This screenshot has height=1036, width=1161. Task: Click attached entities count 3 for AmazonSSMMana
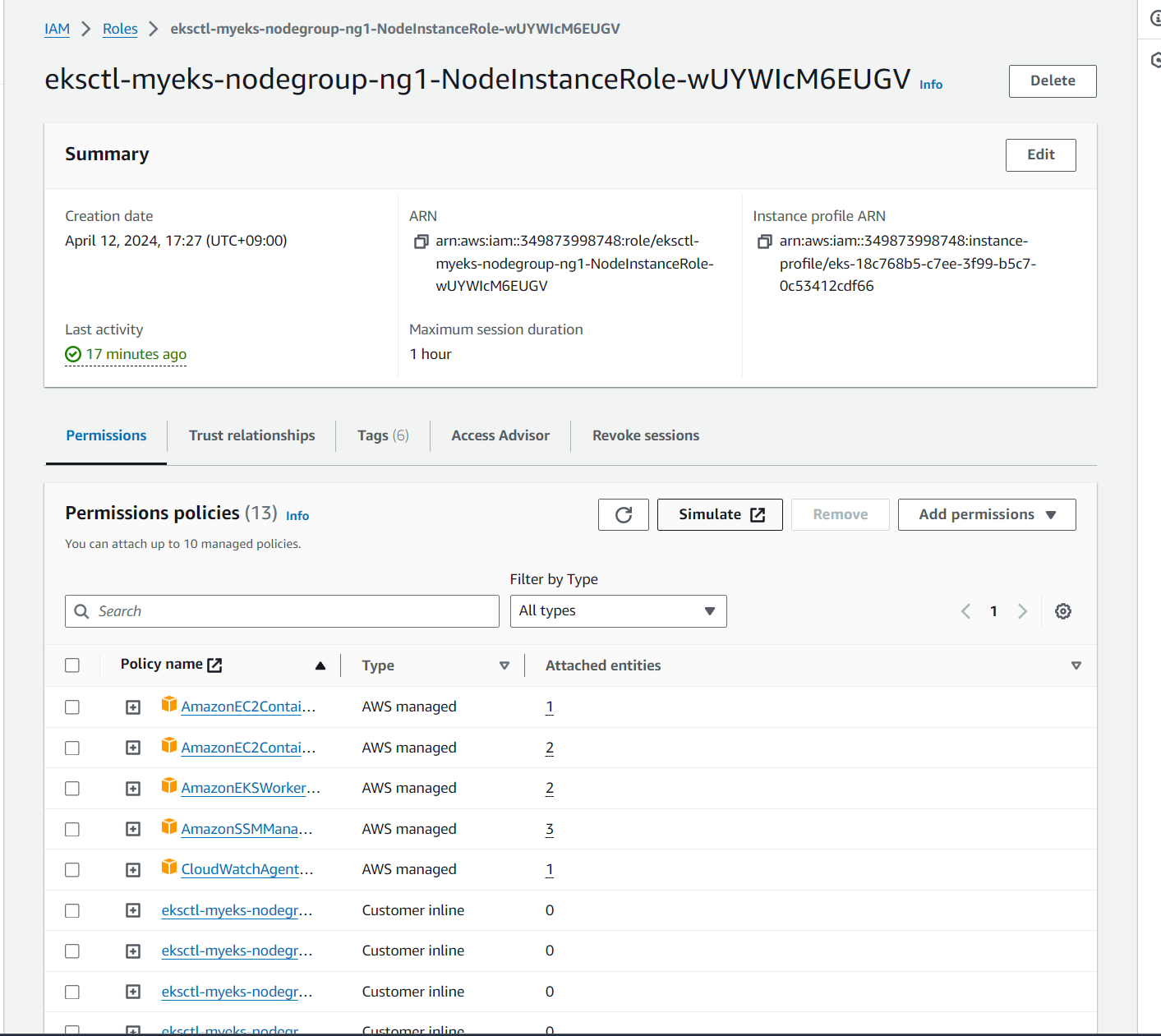550,829
